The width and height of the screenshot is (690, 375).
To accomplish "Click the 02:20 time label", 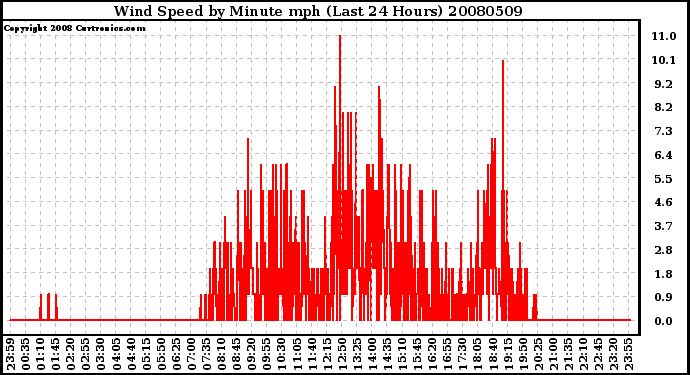I will click(71, 354).
